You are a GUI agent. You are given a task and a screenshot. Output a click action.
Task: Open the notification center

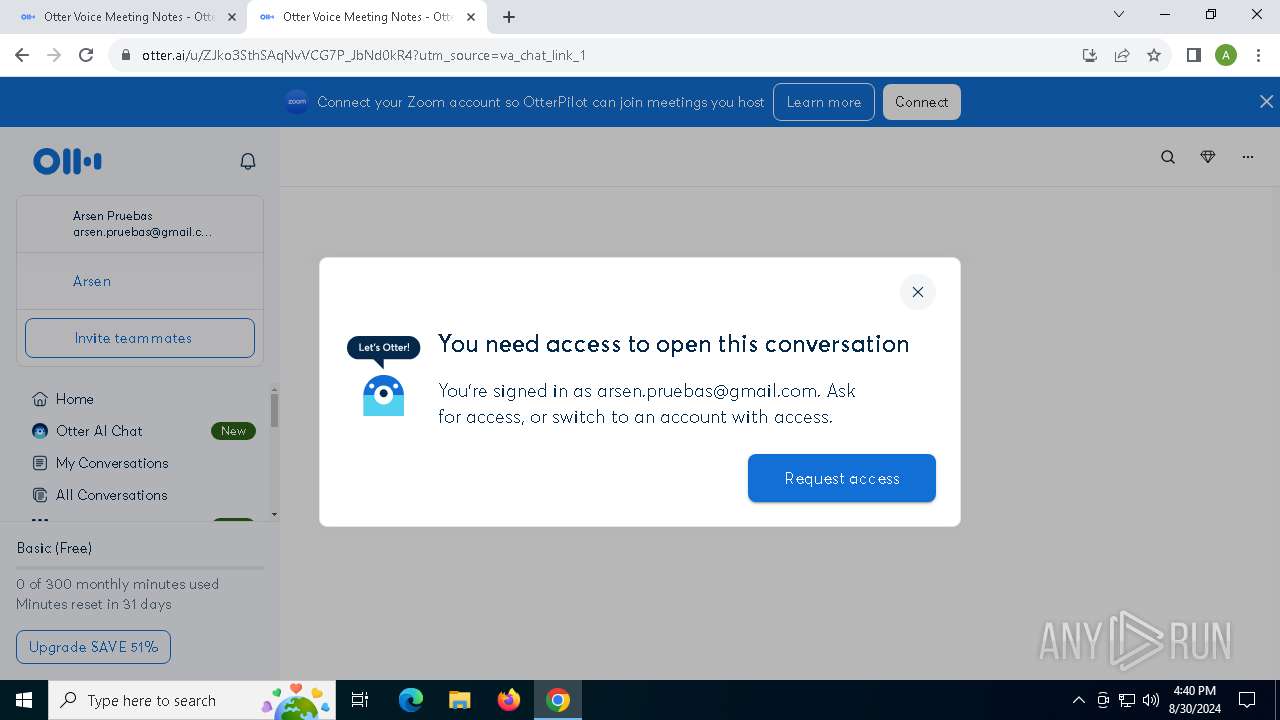click(x=1247, y=700)
